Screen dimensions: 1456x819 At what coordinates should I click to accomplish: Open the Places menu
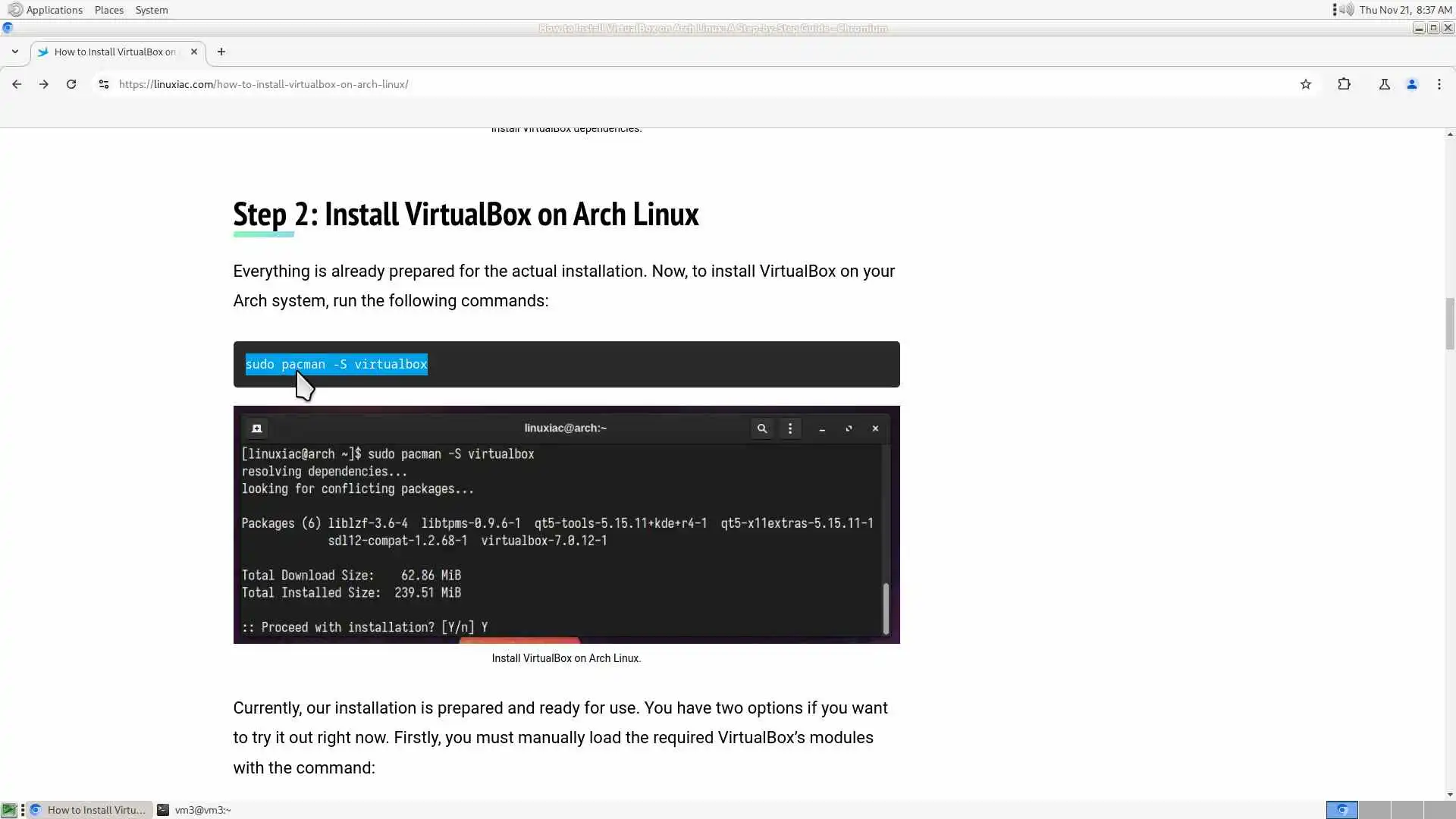108,10
